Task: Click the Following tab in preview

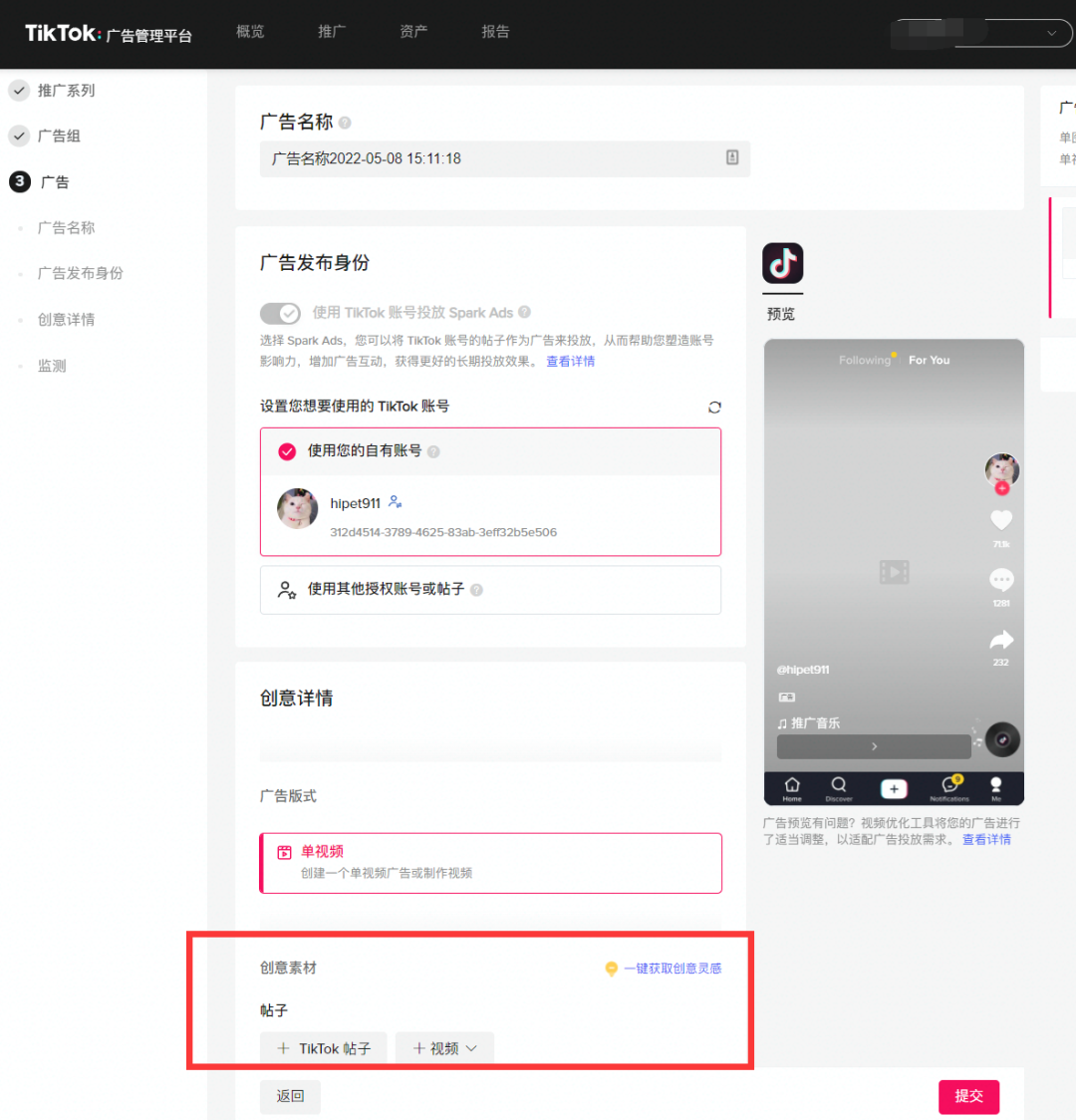Action: pyautogui.click(x=865, y=360)
